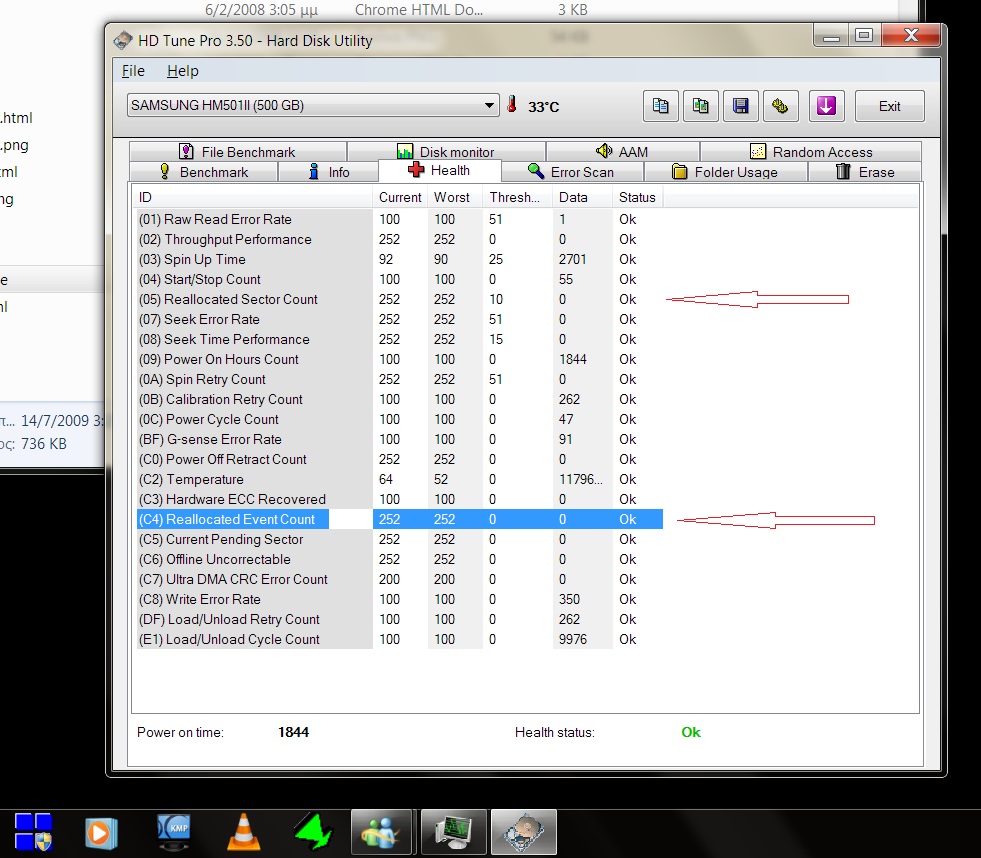Select (04) Start/Stop Count row

pos(399,279)
